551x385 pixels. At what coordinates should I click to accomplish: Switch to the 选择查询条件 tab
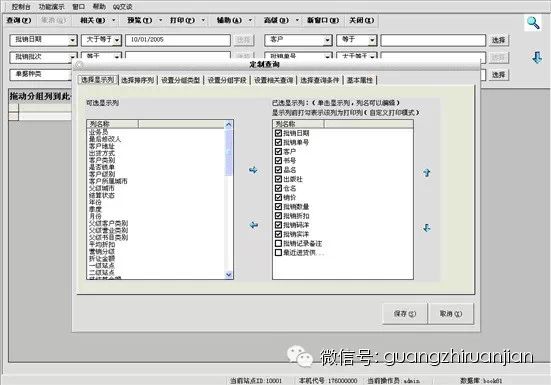[320, 80]
